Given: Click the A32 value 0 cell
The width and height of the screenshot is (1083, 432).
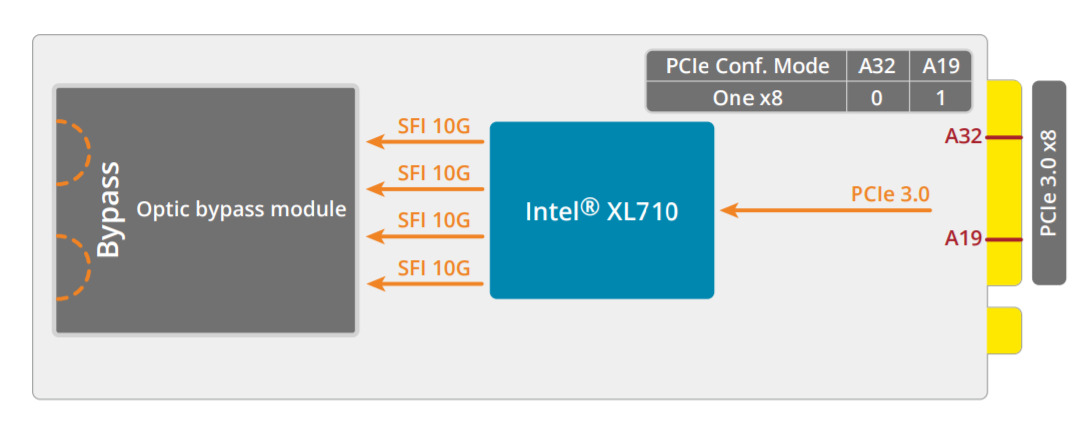Looking at the screenshot, I should [x=878, y=97].
